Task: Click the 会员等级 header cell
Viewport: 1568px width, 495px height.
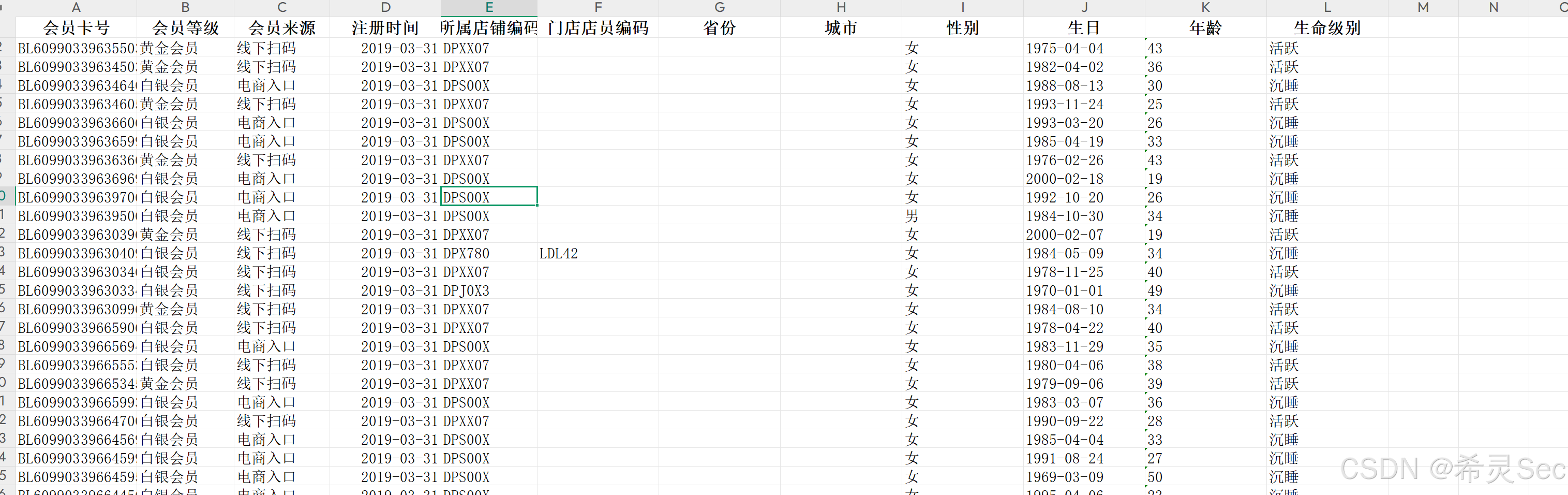Action: point(185,27)
